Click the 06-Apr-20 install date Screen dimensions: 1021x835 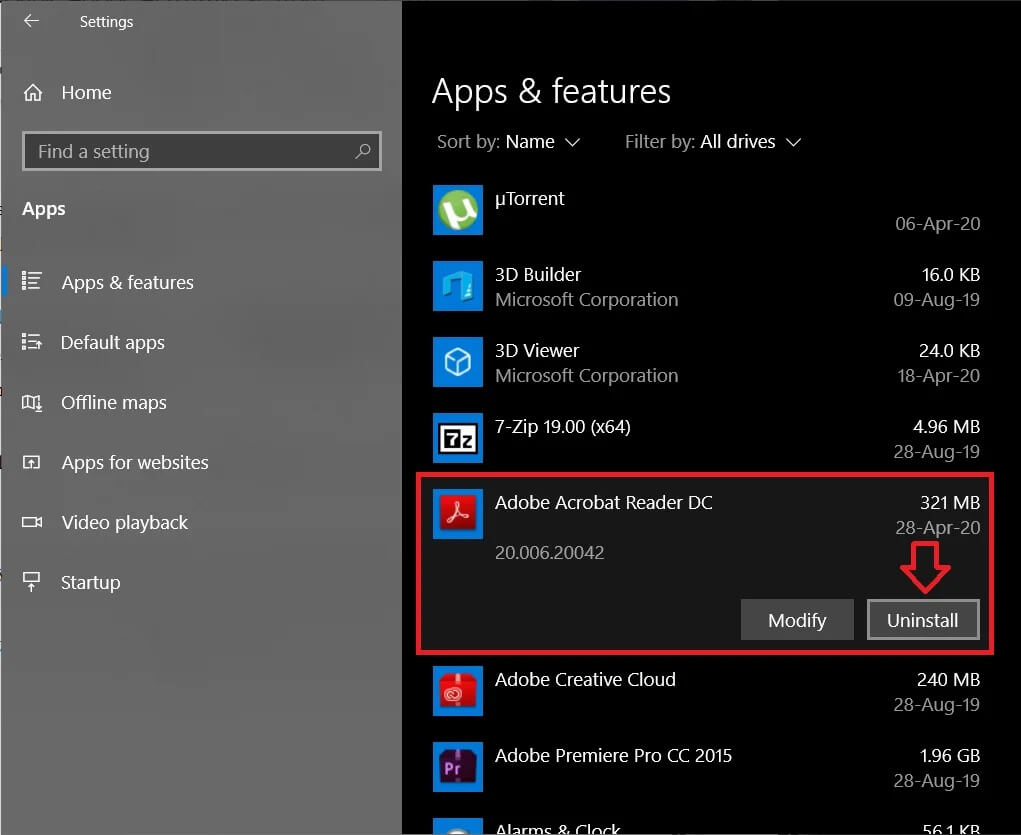[x=938, y=223]
